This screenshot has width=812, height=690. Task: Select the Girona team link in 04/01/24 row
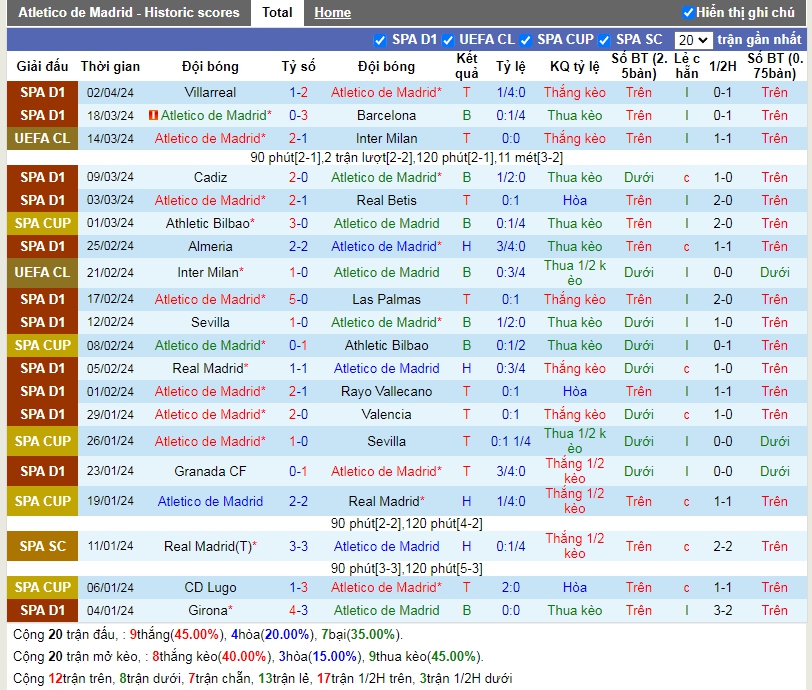(208, 610)
